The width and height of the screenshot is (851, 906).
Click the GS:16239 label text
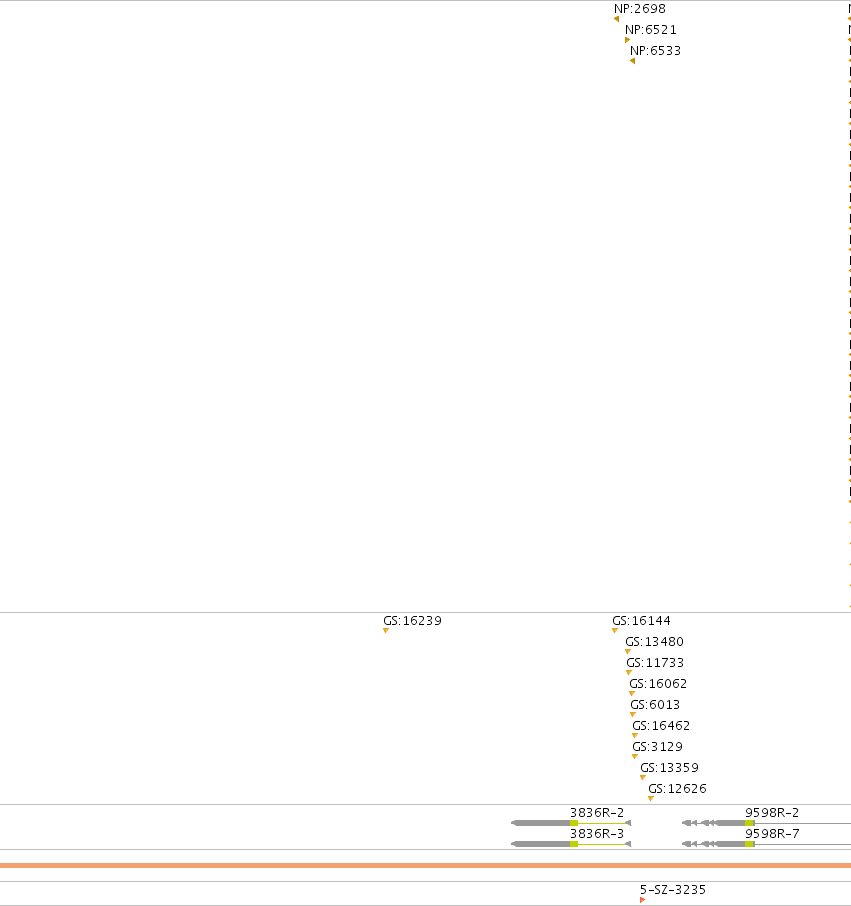413,621
